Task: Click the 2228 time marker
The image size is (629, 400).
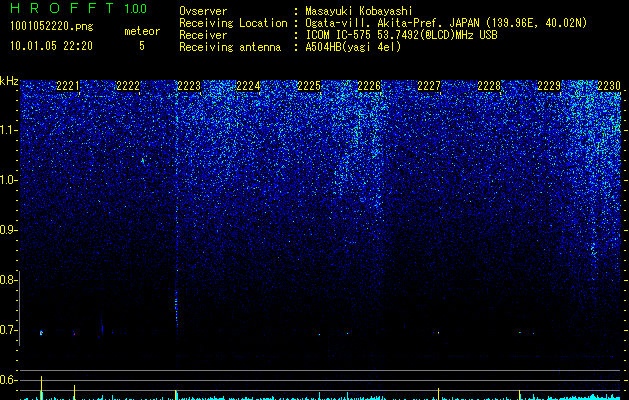Action: tap(489, 86)
